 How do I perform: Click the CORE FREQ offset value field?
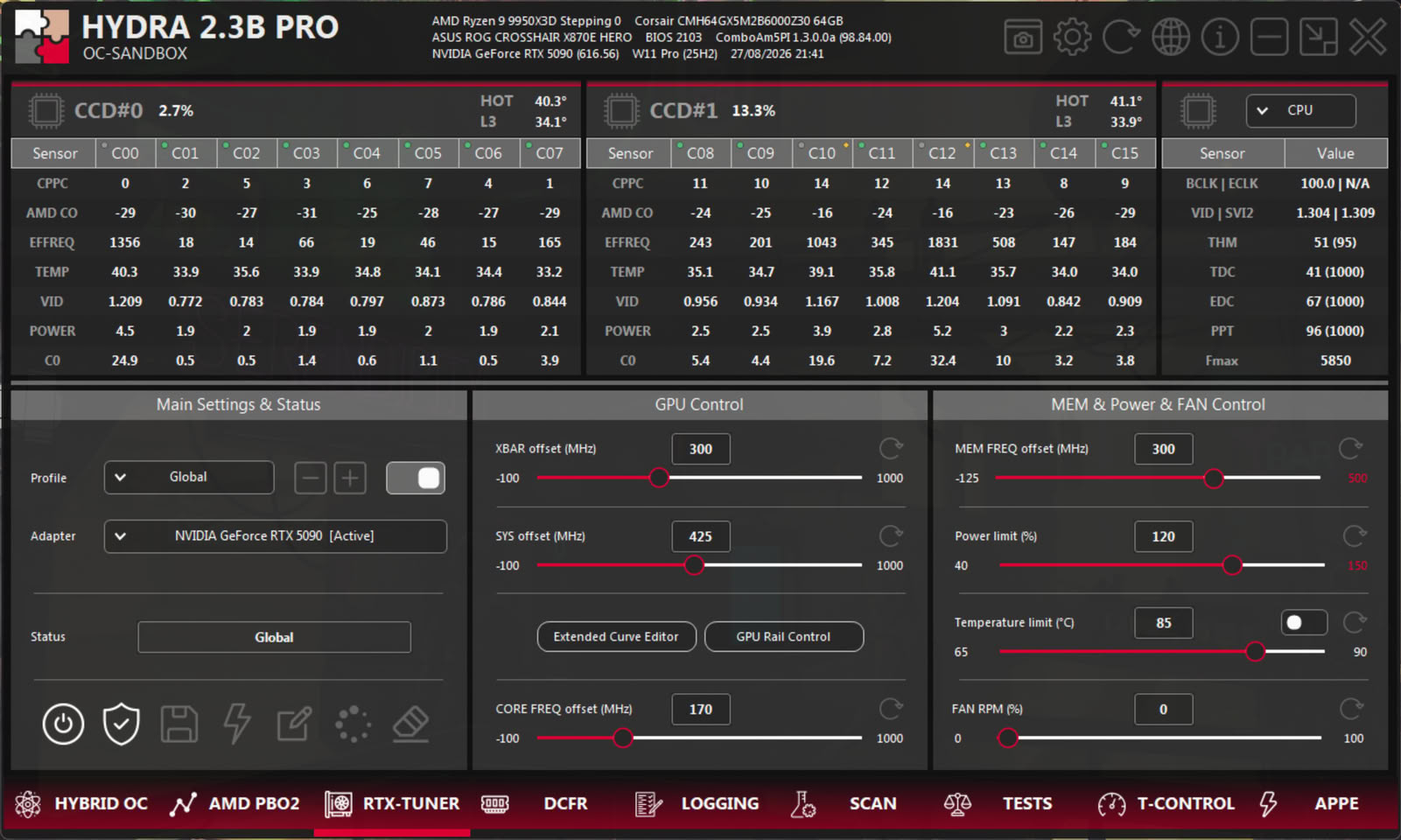[701, 709]
